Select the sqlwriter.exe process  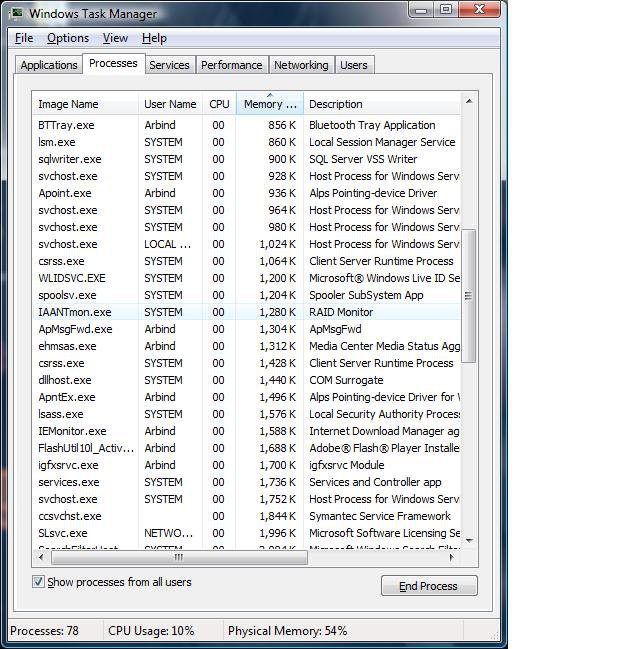(246, 159)
